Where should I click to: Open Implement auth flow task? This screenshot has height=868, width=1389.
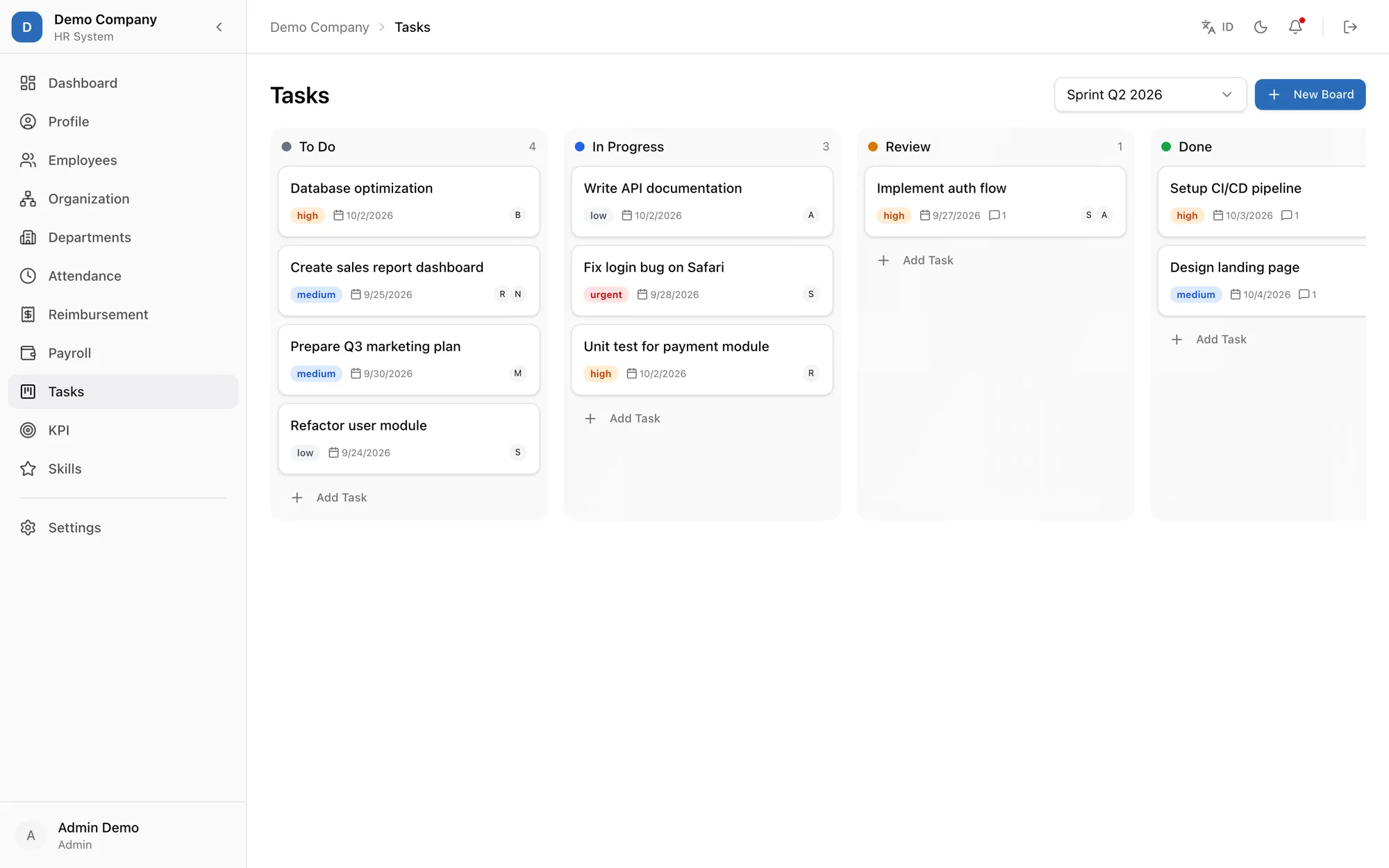pyautogui.click(x=995, y=201)
